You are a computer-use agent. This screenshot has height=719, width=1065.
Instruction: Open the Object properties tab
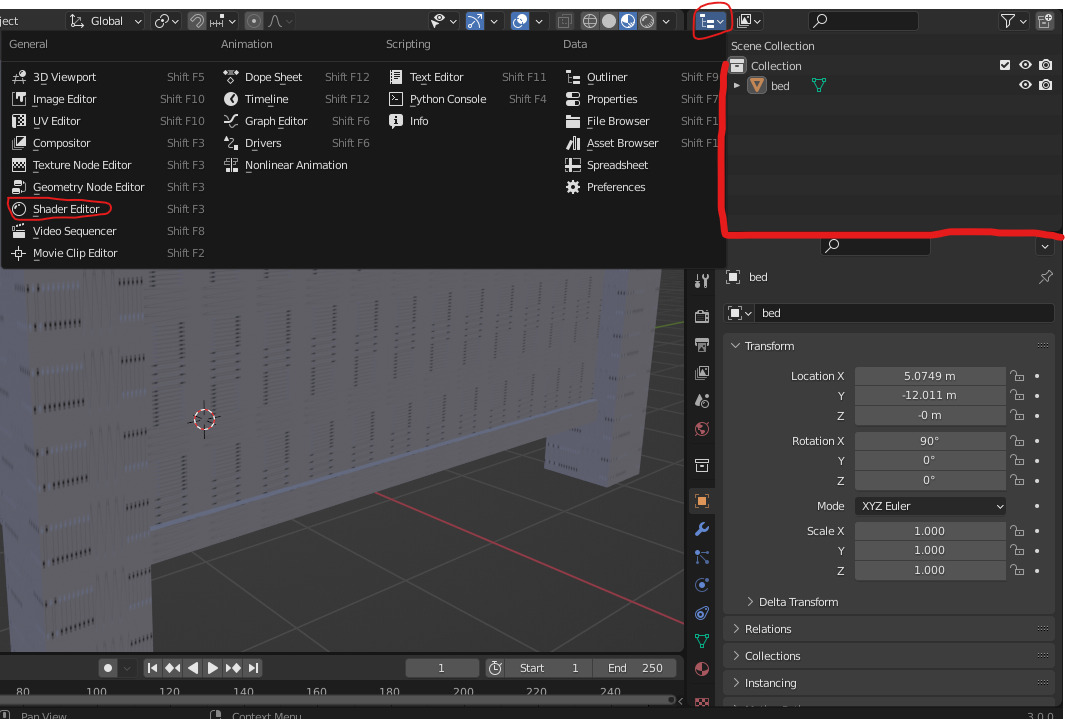(x=702, y=501)
